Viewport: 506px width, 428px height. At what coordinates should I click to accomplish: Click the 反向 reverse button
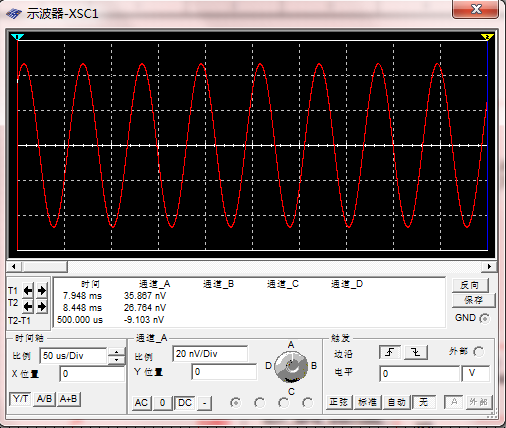(470, 285)
